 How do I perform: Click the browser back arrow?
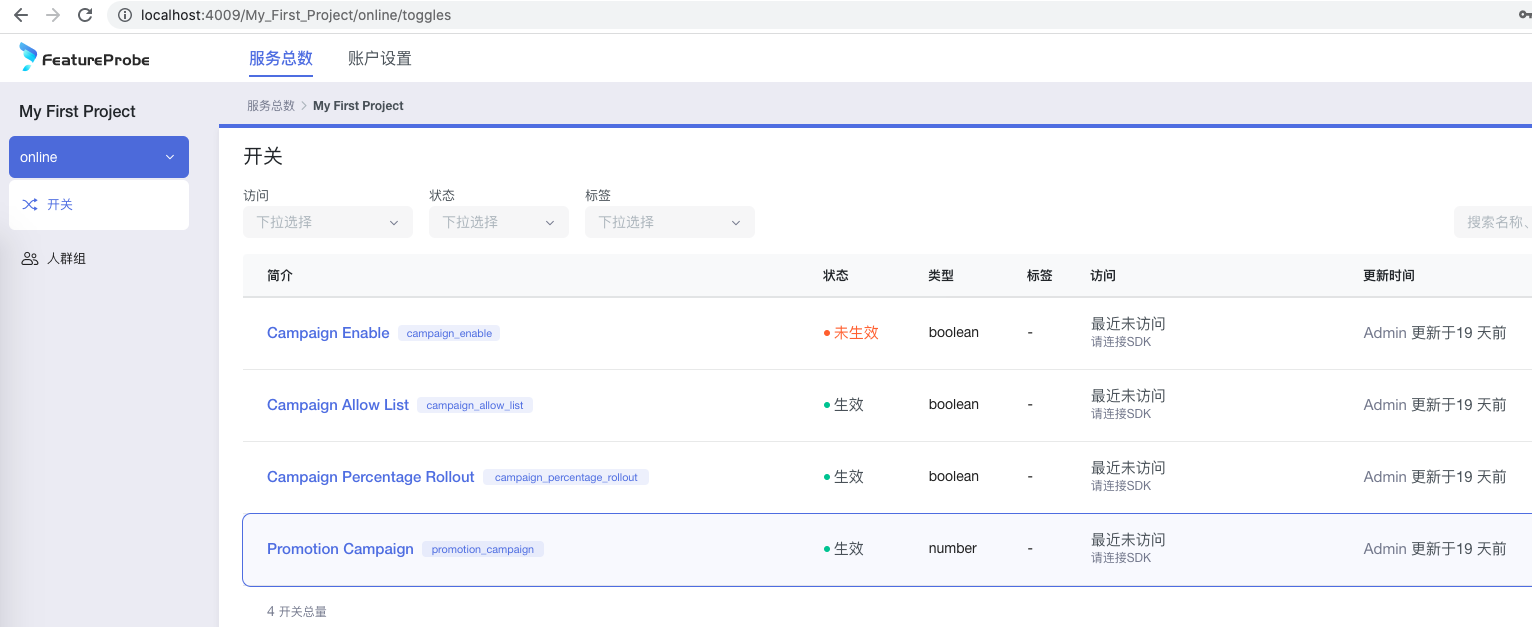click(21, 15)
